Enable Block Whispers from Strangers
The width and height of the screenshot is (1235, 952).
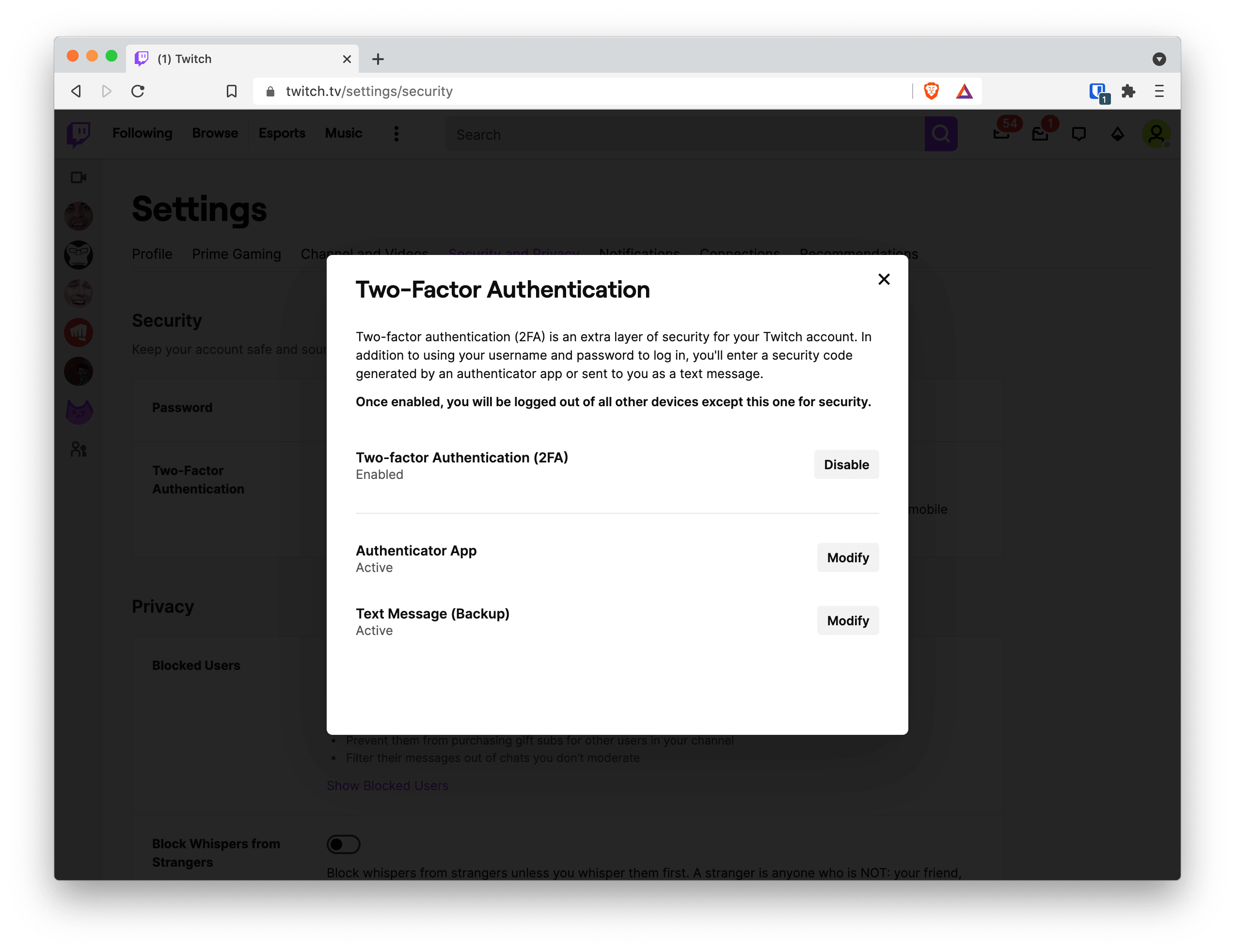(x=343, y=844)
